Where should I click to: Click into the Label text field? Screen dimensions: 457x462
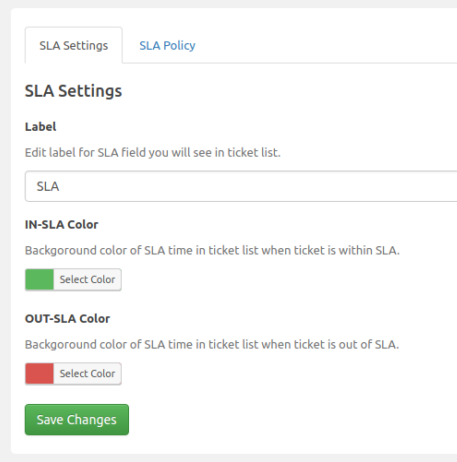[241, 186]
